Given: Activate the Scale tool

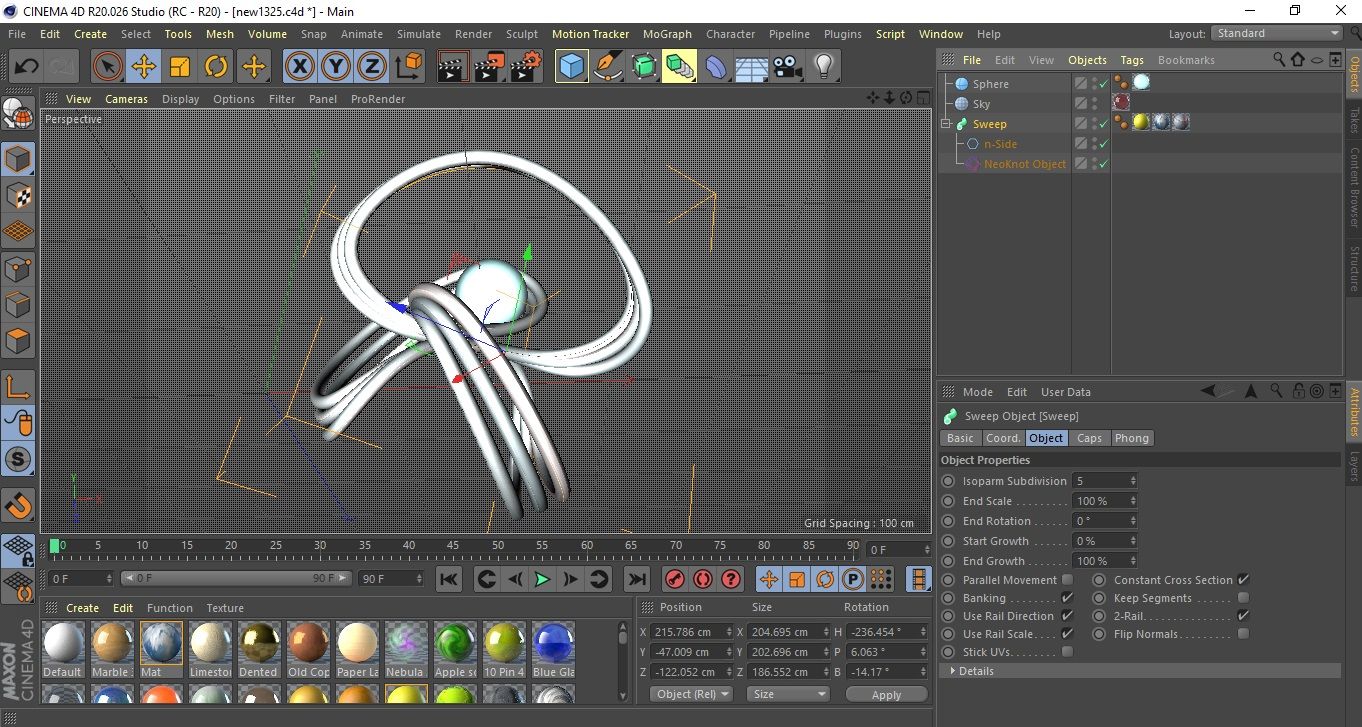Looking at the screenshot, I should (x=180, y=67).
